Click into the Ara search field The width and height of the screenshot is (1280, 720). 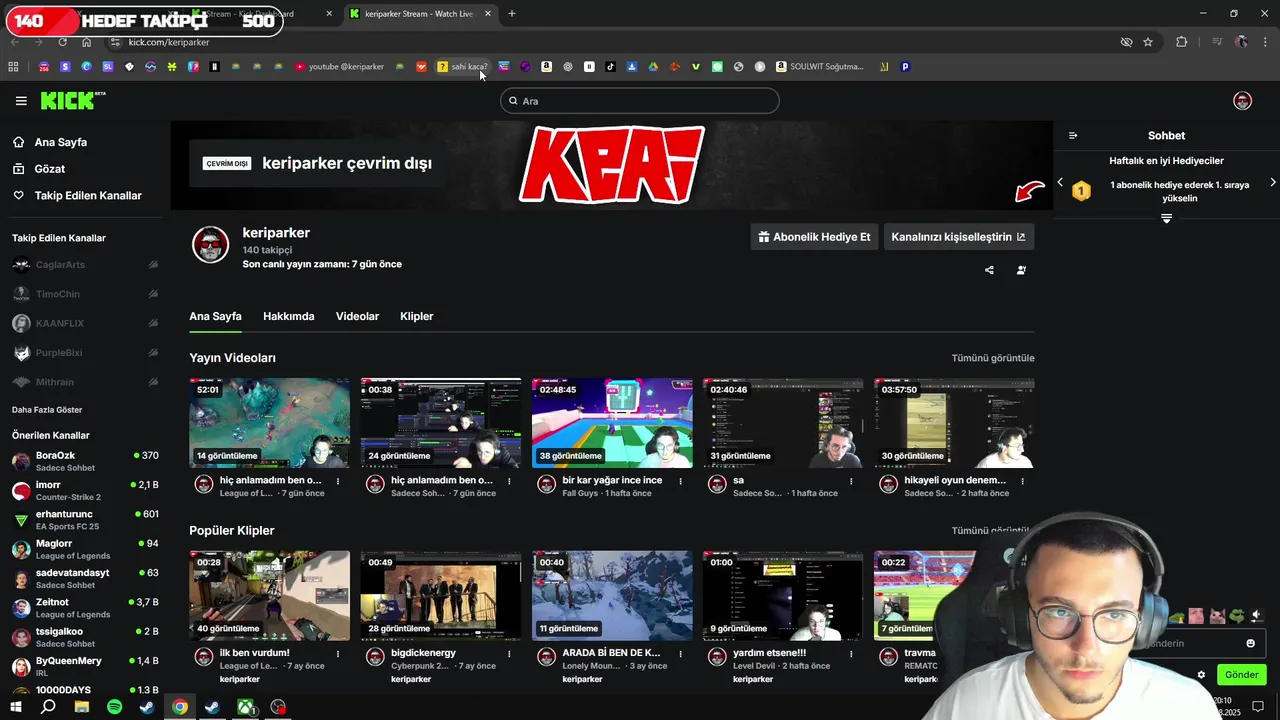click(640, 101)
